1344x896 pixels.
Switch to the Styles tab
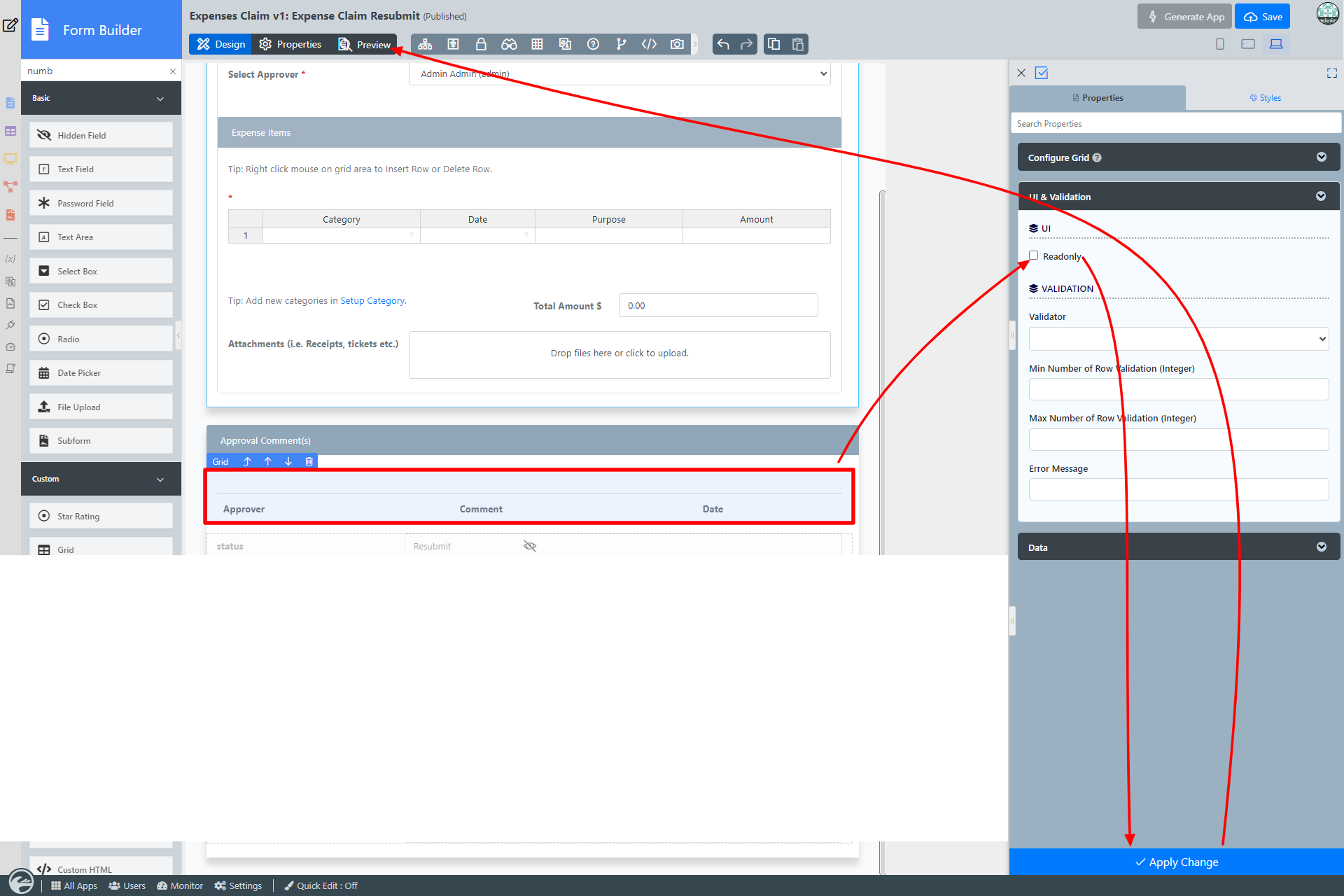click(1265, 98)
